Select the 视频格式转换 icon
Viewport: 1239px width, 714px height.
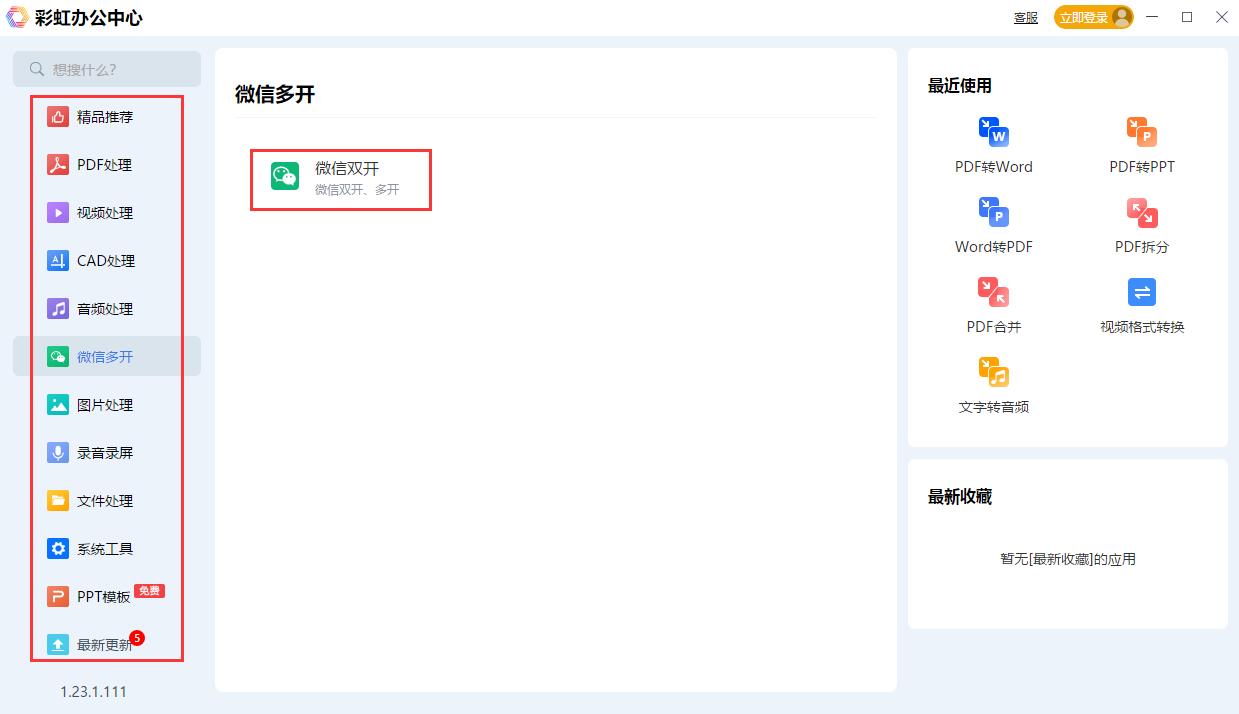click(1141, 290)
